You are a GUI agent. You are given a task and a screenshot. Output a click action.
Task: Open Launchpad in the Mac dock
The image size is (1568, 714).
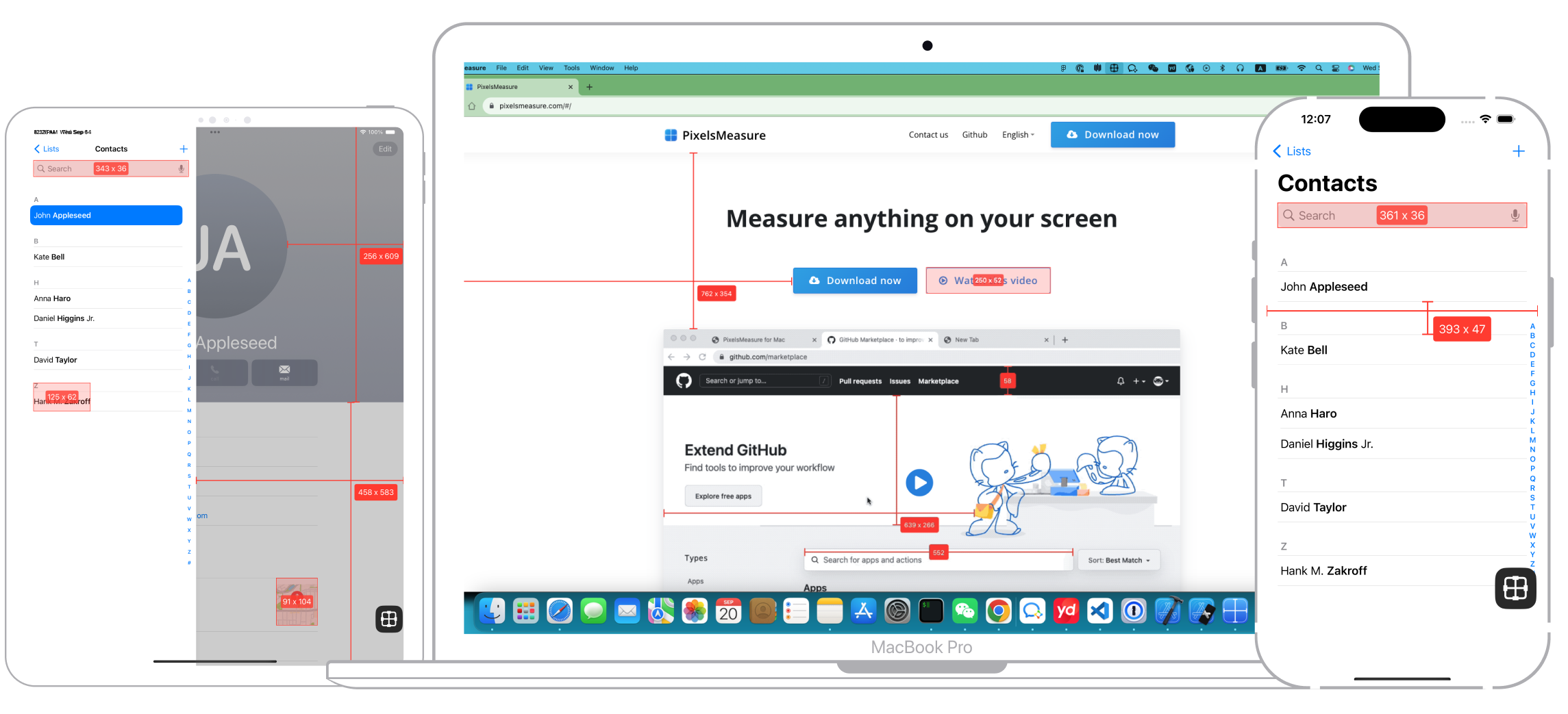[525, 611]
